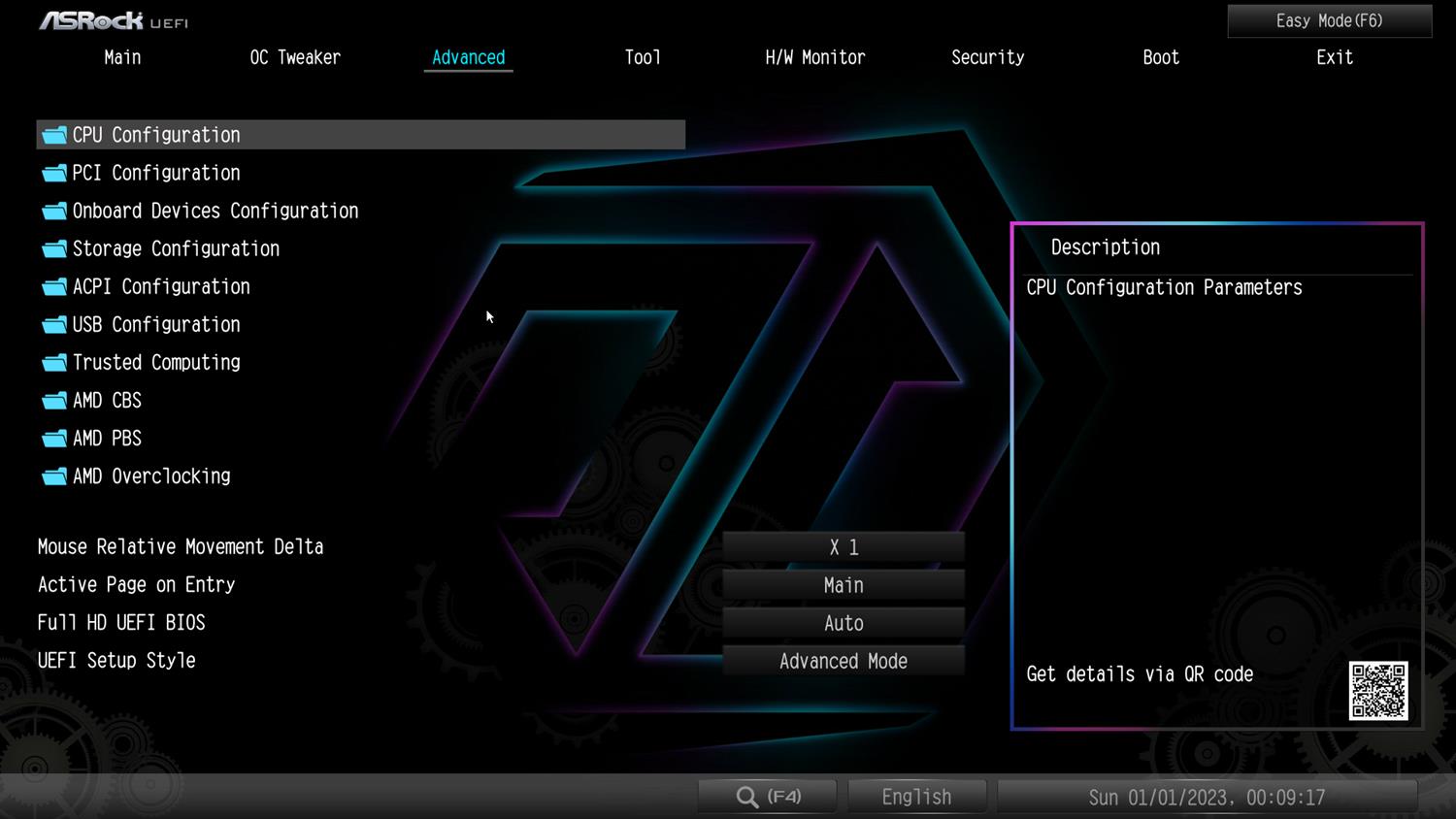
Task: Click the CPU Configuration folder icon
Action: coord(54,135)
